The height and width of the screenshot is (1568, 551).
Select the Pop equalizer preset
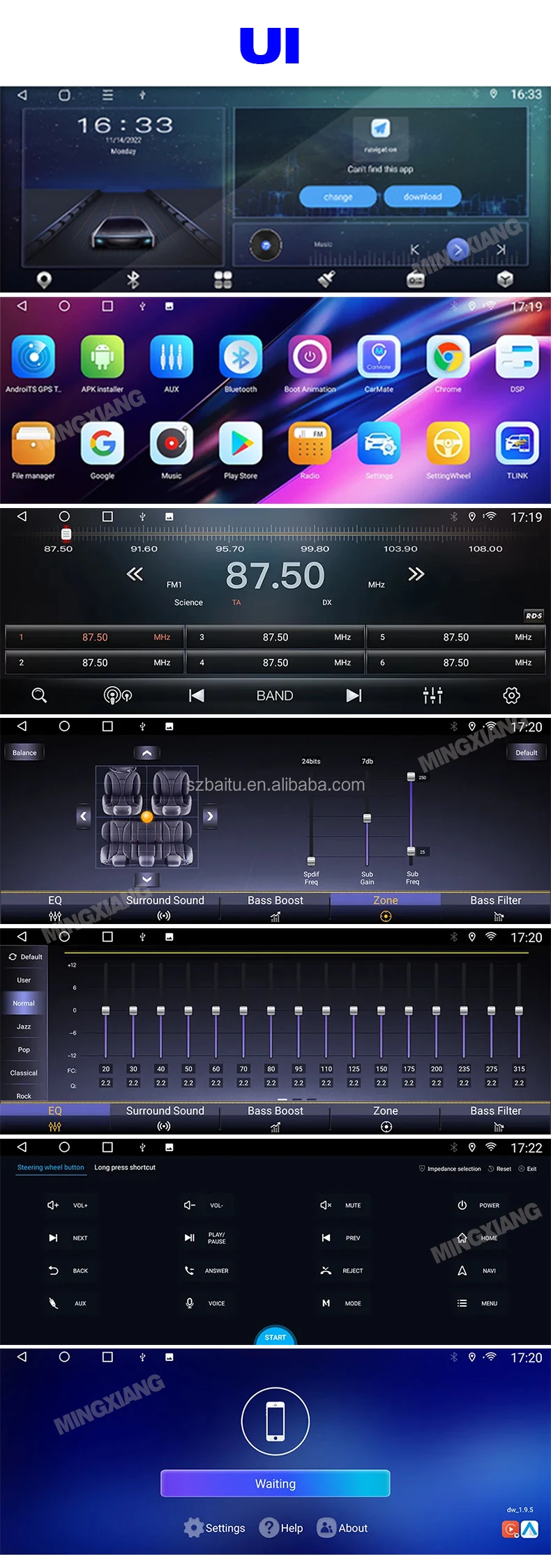[24, 1050]
